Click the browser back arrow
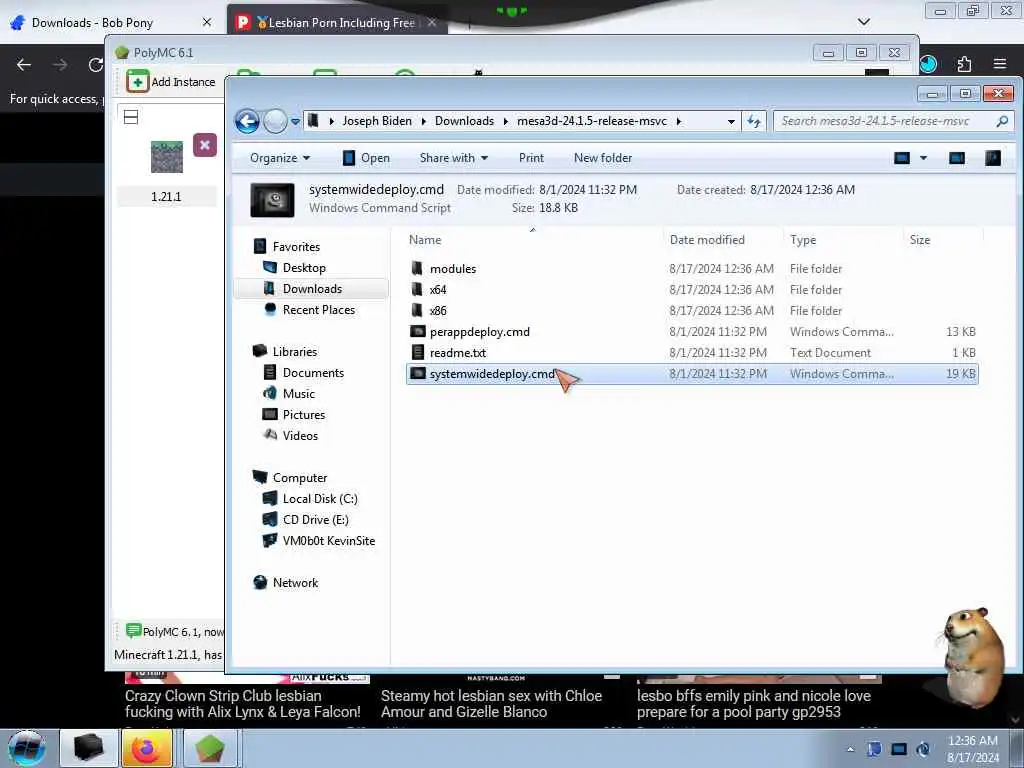This screenshot has height=768, width=1024. click(x=24, y=65)
